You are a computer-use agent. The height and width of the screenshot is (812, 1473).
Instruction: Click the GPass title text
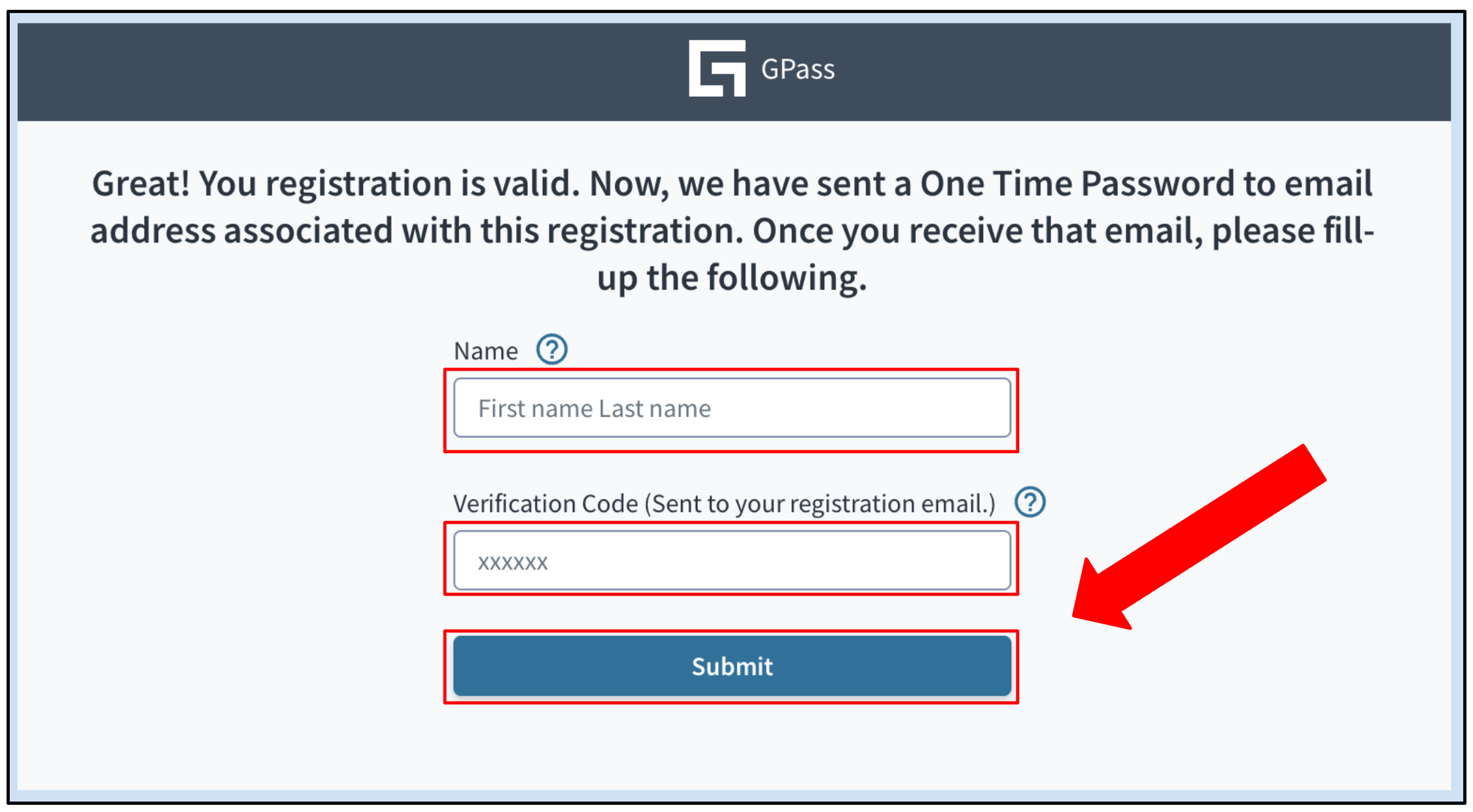point(797,69)
